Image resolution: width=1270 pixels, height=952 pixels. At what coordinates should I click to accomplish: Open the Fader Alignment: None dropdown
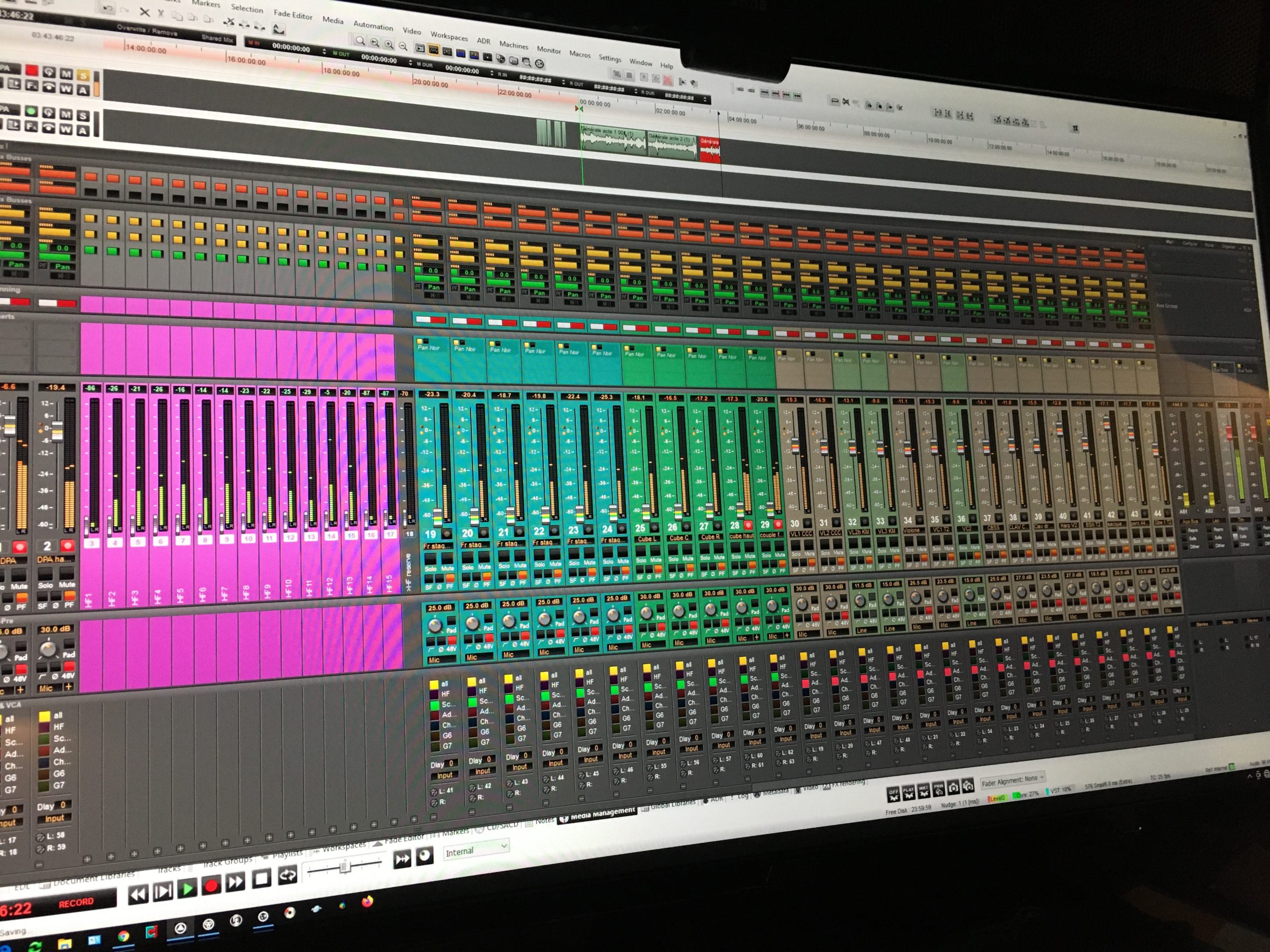(x=1014, y=780)
